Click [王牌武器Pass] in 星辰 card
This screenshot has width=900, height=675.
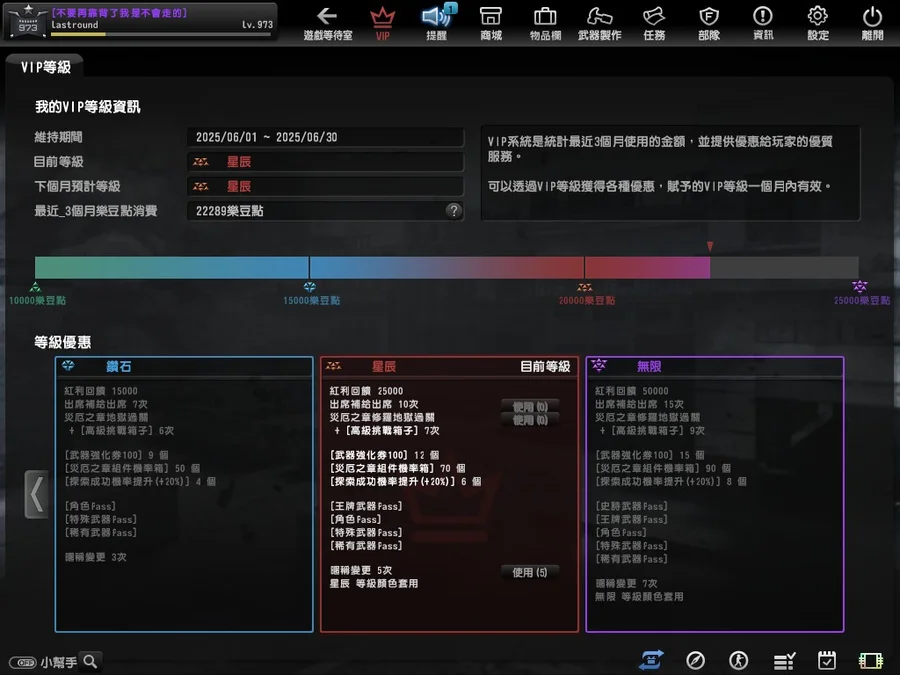[366, 506]
